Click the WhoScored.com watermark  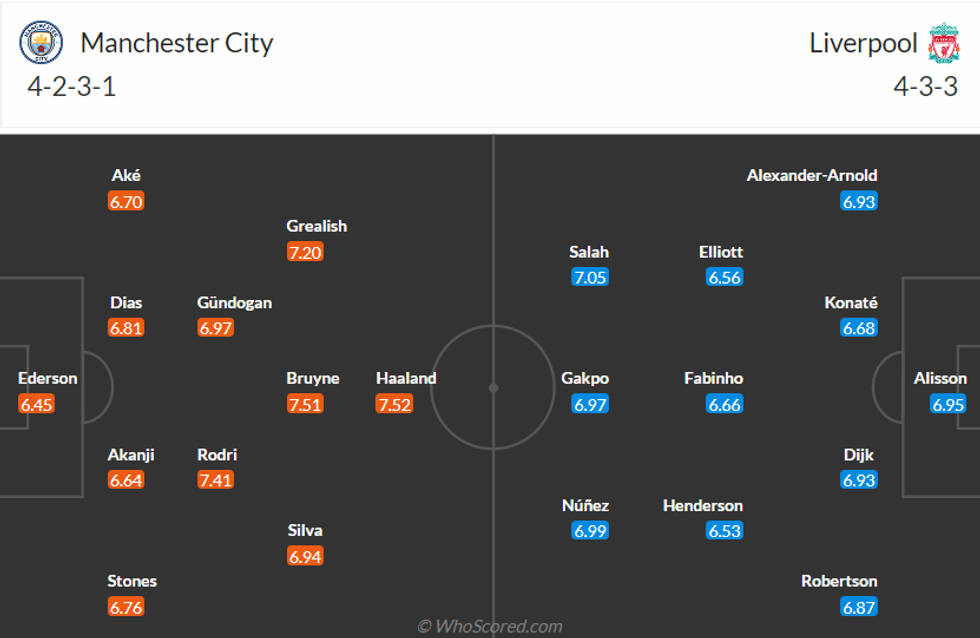pyautogui.click(x=490, y=627)
